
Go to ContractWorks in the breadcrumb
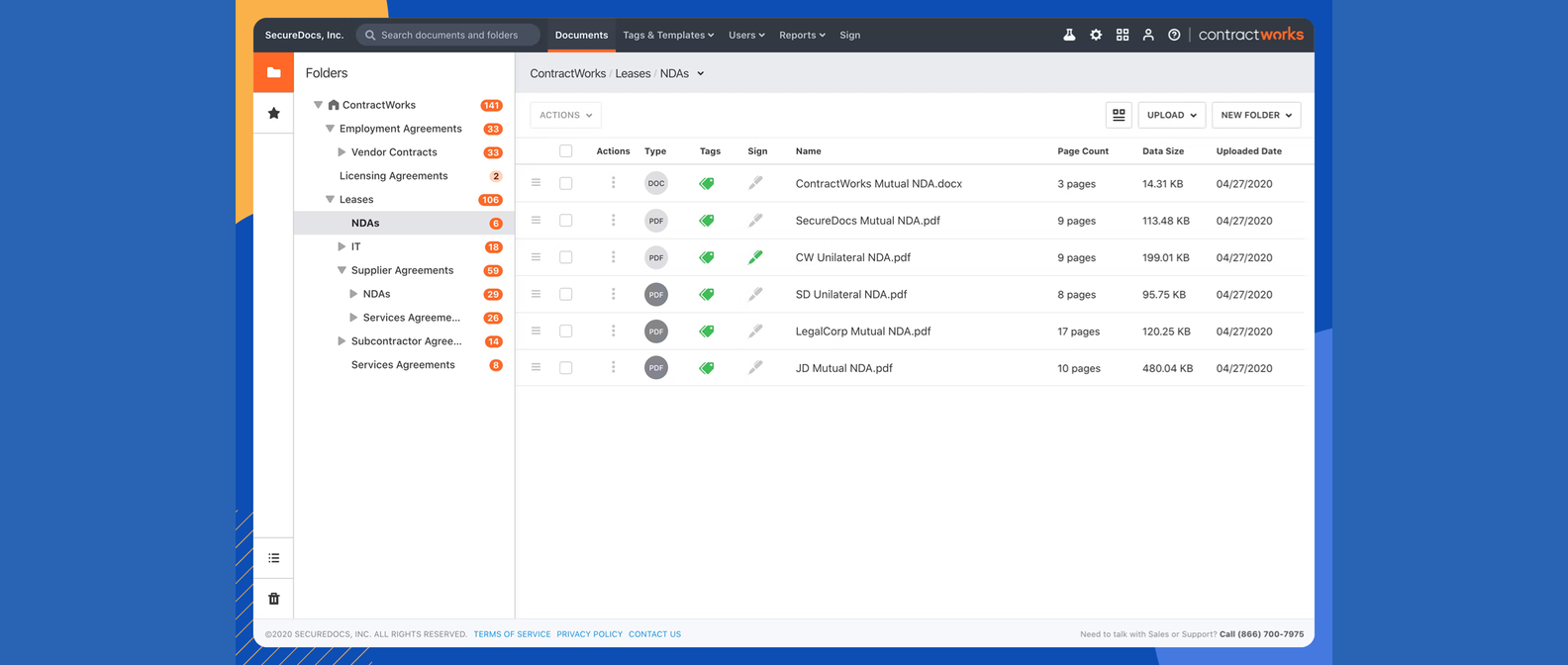[x=567, y=73]
